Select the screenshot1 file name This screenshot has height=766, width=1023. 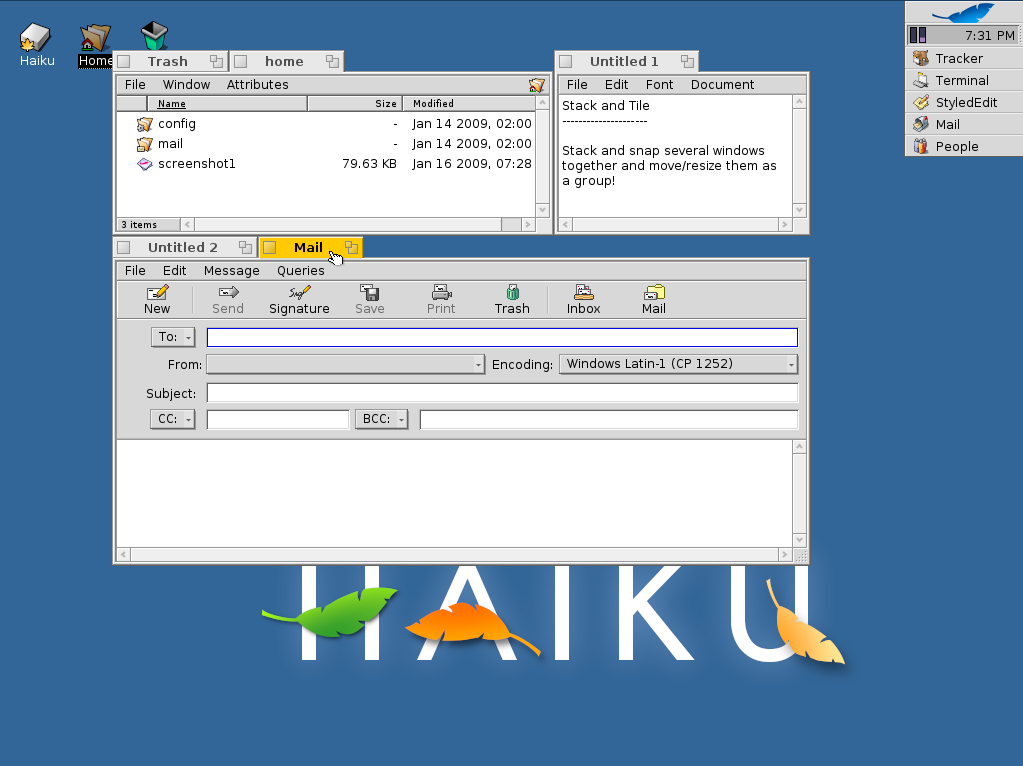point(196,164)
